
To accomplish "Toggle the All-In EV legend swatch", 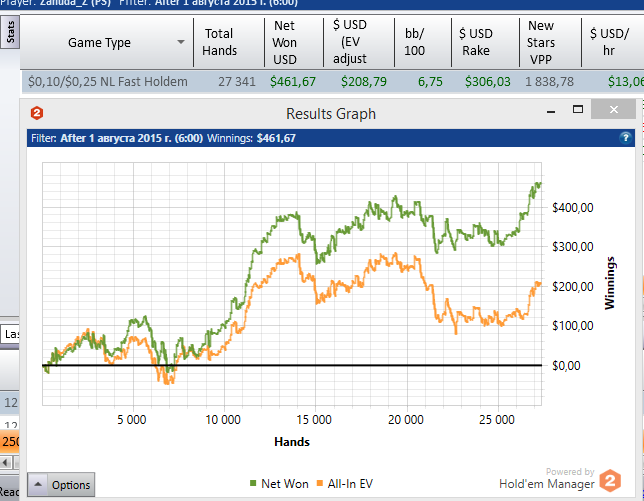I will pos(320,483).
